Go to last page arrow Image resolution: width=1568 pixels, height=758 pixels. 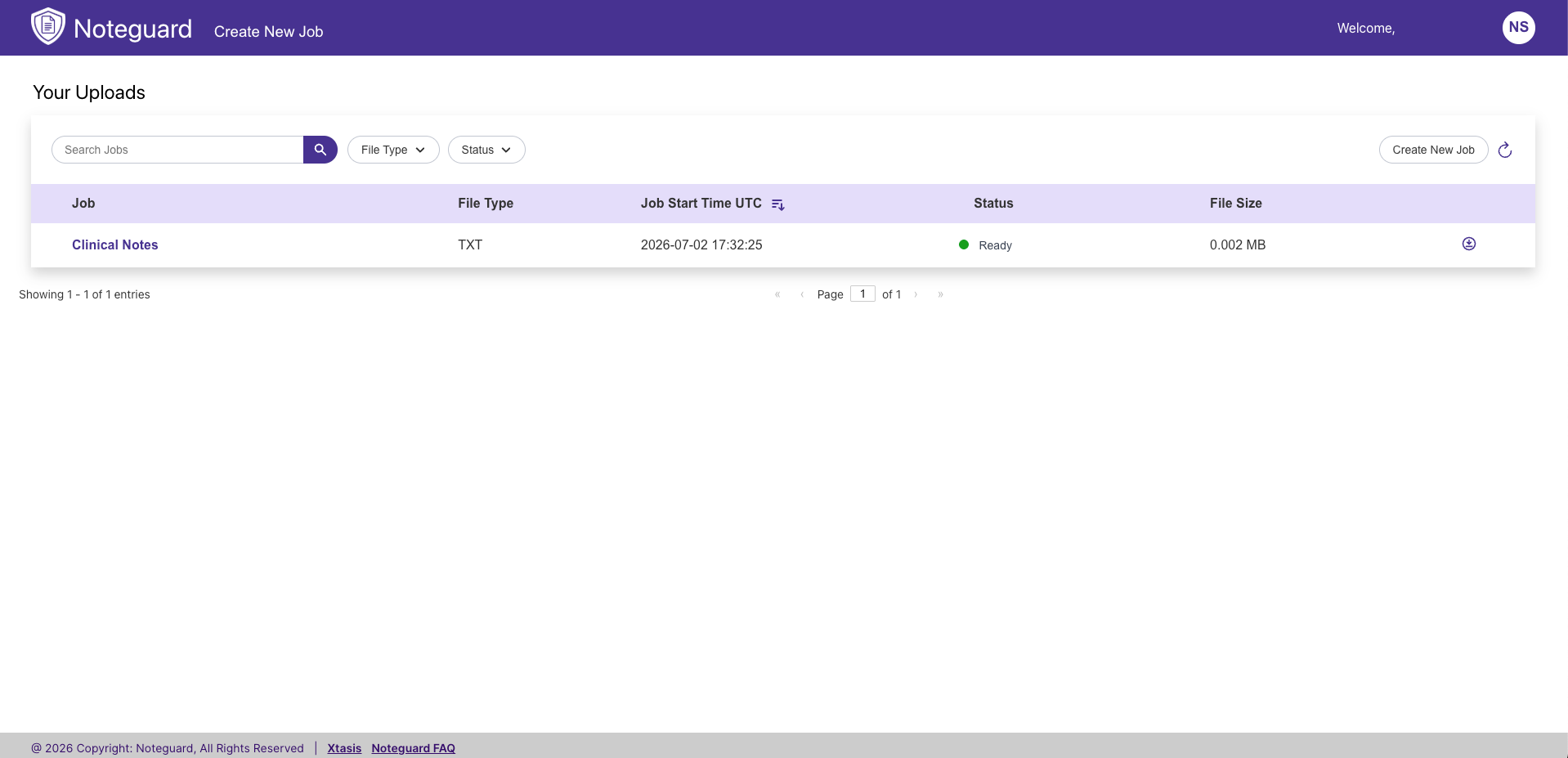[x=940, y=294]
